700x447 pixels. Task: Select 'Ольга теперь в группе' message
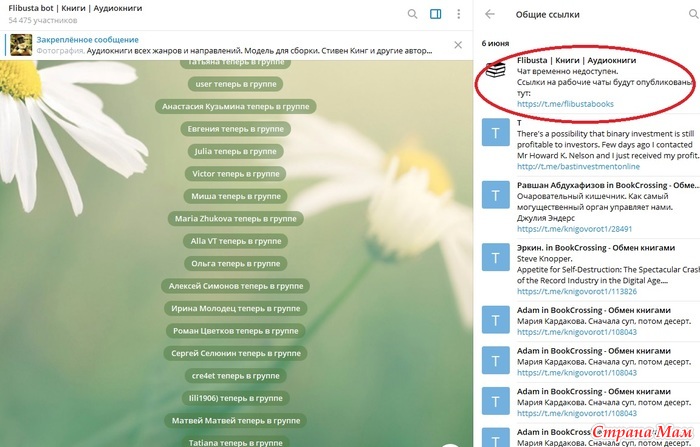pos(236,263)
